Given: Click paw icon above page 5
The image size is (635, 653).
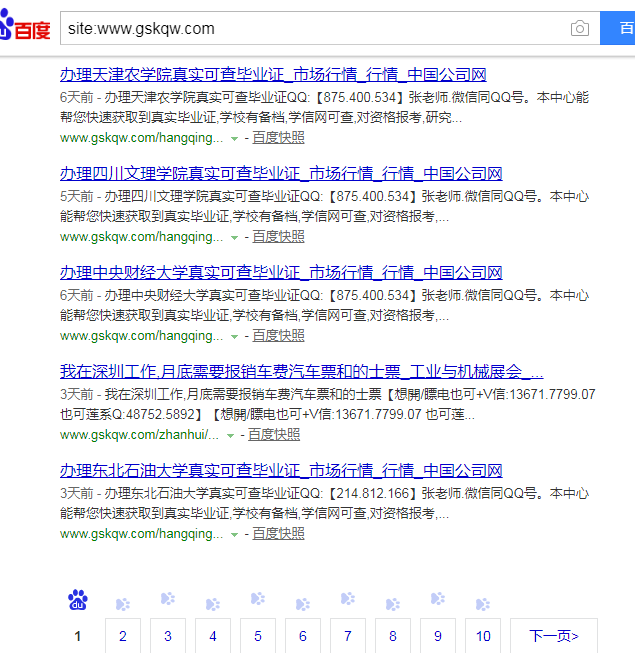Looking at the screenshot, I should tap(258, 599).
